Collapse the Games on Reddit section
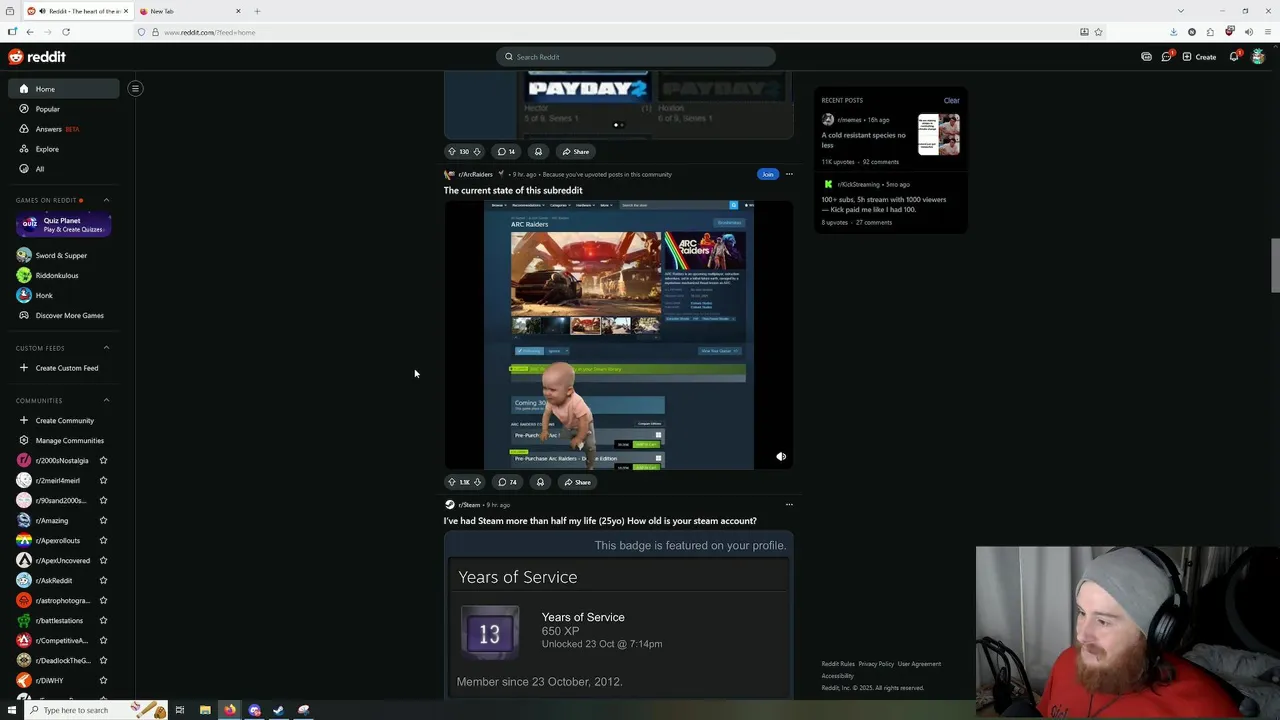 [106, 200]
